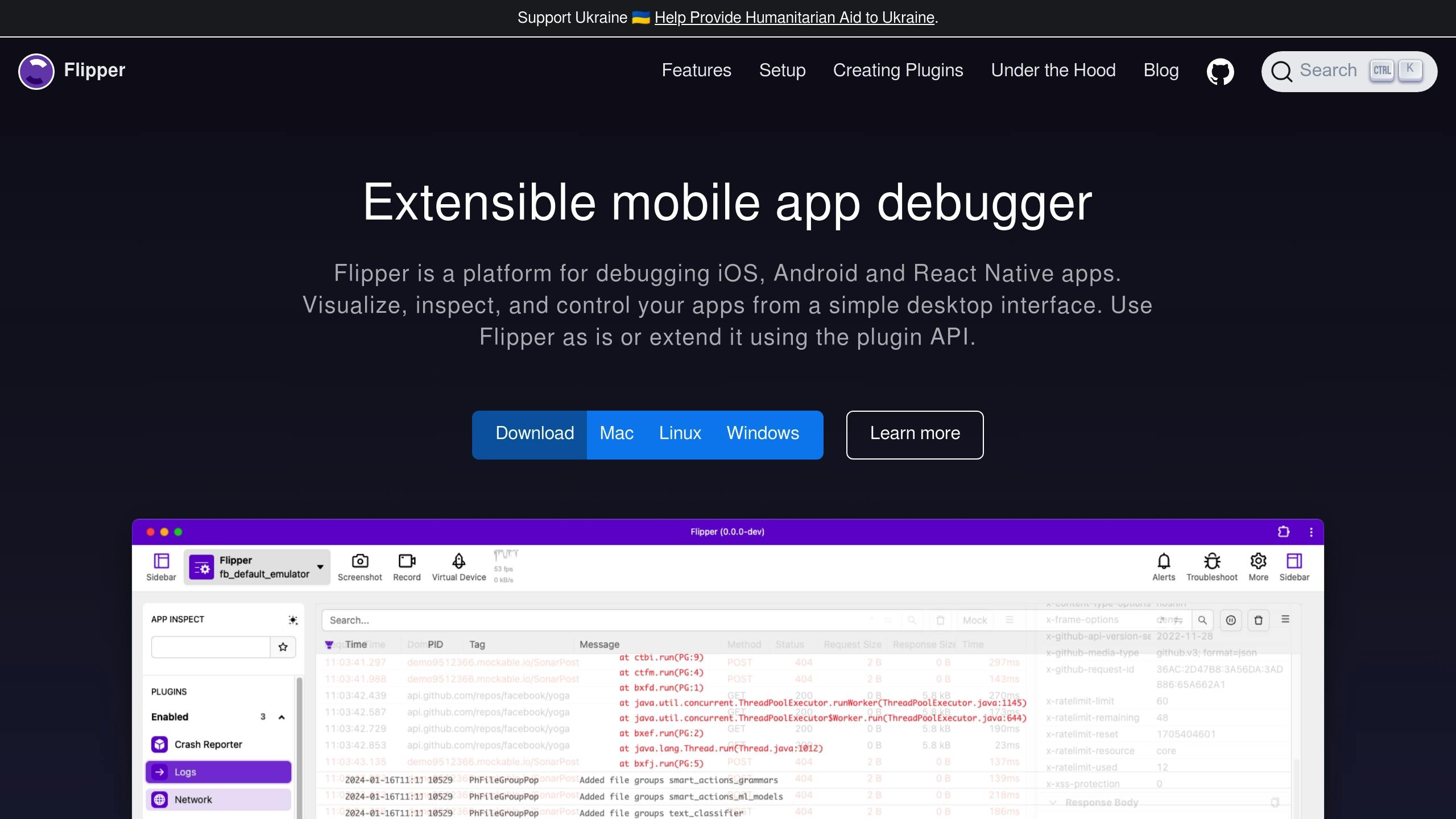The image size is (1456, 819).
Task: Click the Screenshot camera icon
Action: click(359, 561)
